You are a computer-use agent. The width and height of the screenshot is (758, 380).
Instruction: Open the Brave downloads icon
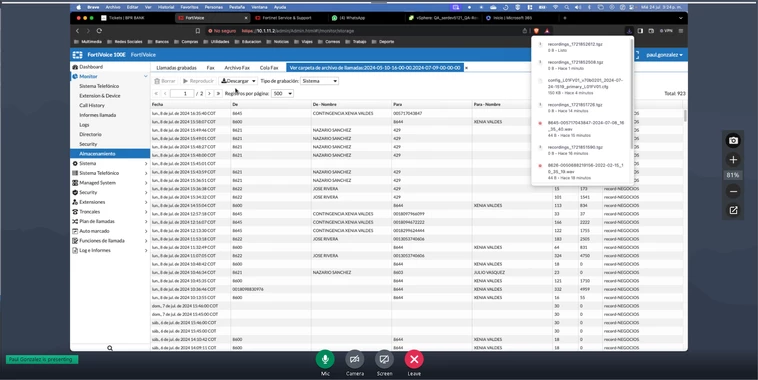pos(629,31)
